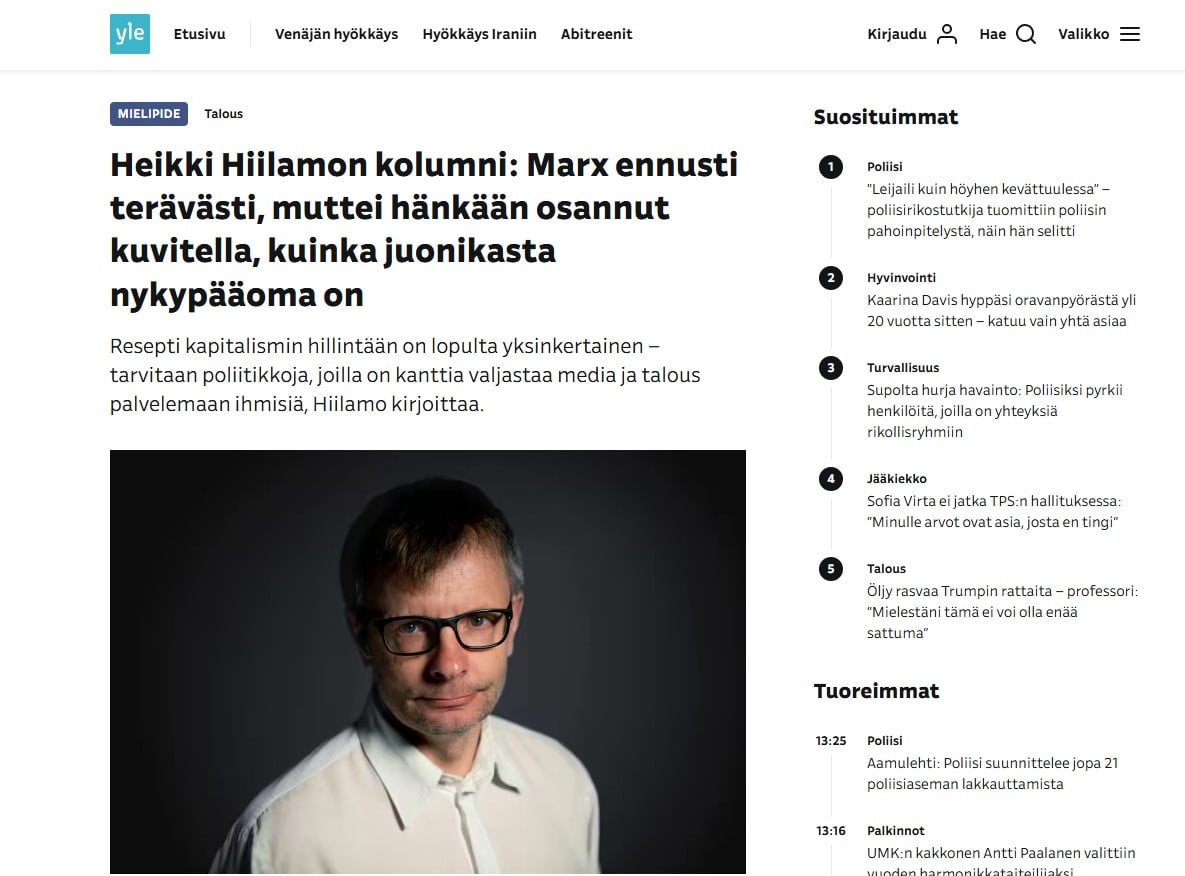This screenshot has width=1185, height=876.
Task: Click the number 1 ranking badge
Action: pos(830,167)
